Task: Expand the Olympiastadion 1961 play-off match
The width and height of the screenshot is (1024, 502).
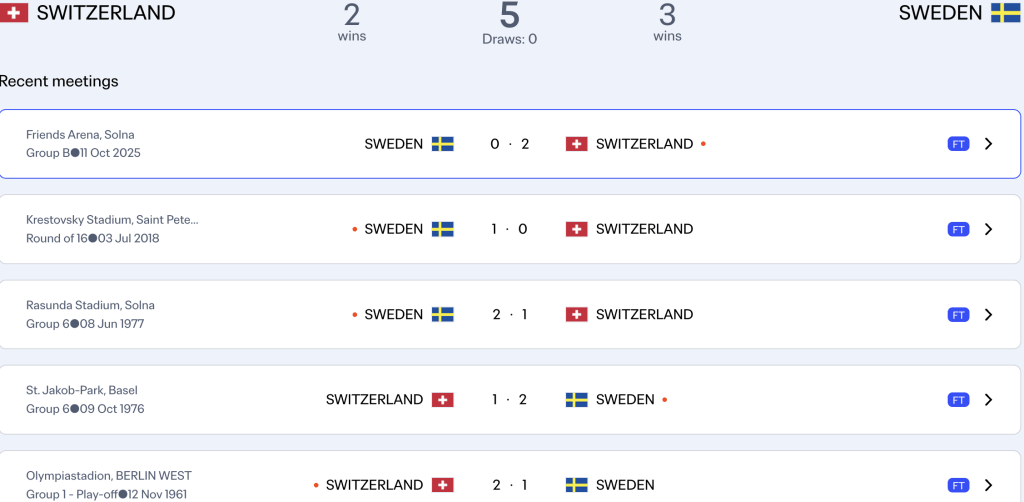Action: (x=988, y=485)
